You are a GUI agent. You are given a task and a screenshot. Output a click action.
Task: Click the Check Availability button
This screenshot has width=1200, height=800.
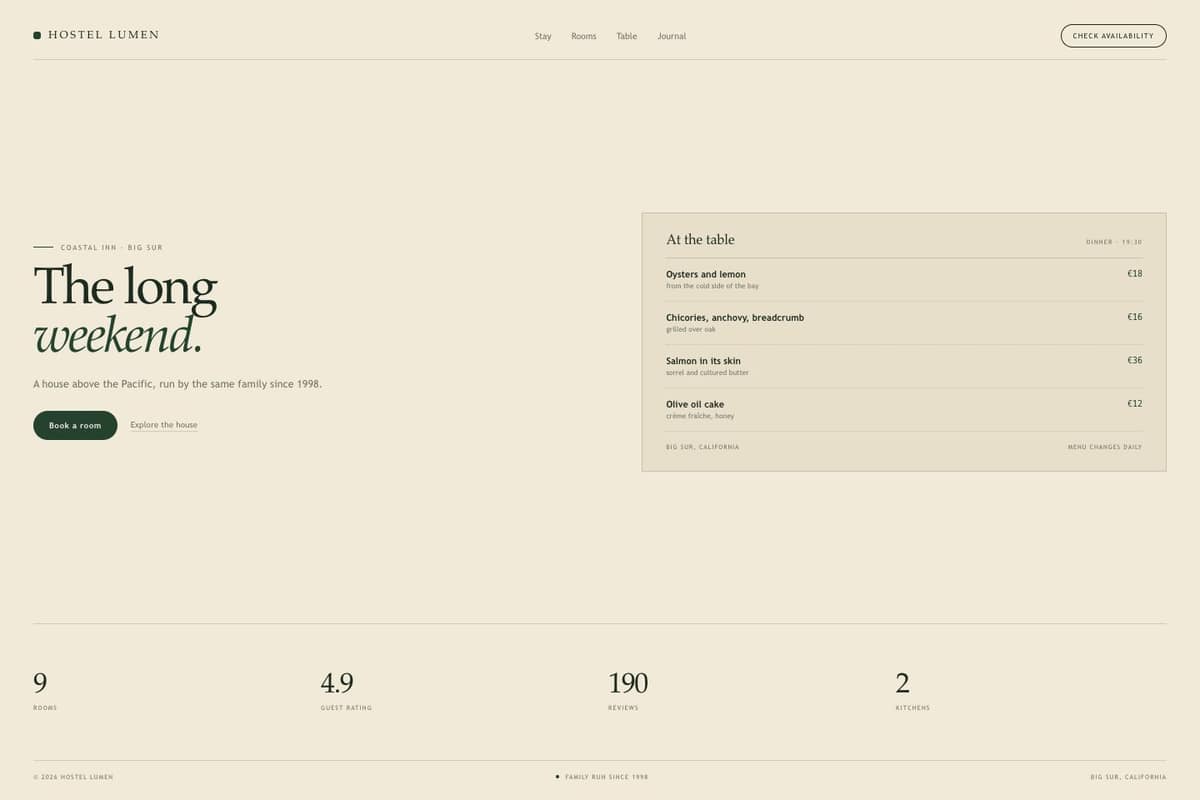(1113, 36)
